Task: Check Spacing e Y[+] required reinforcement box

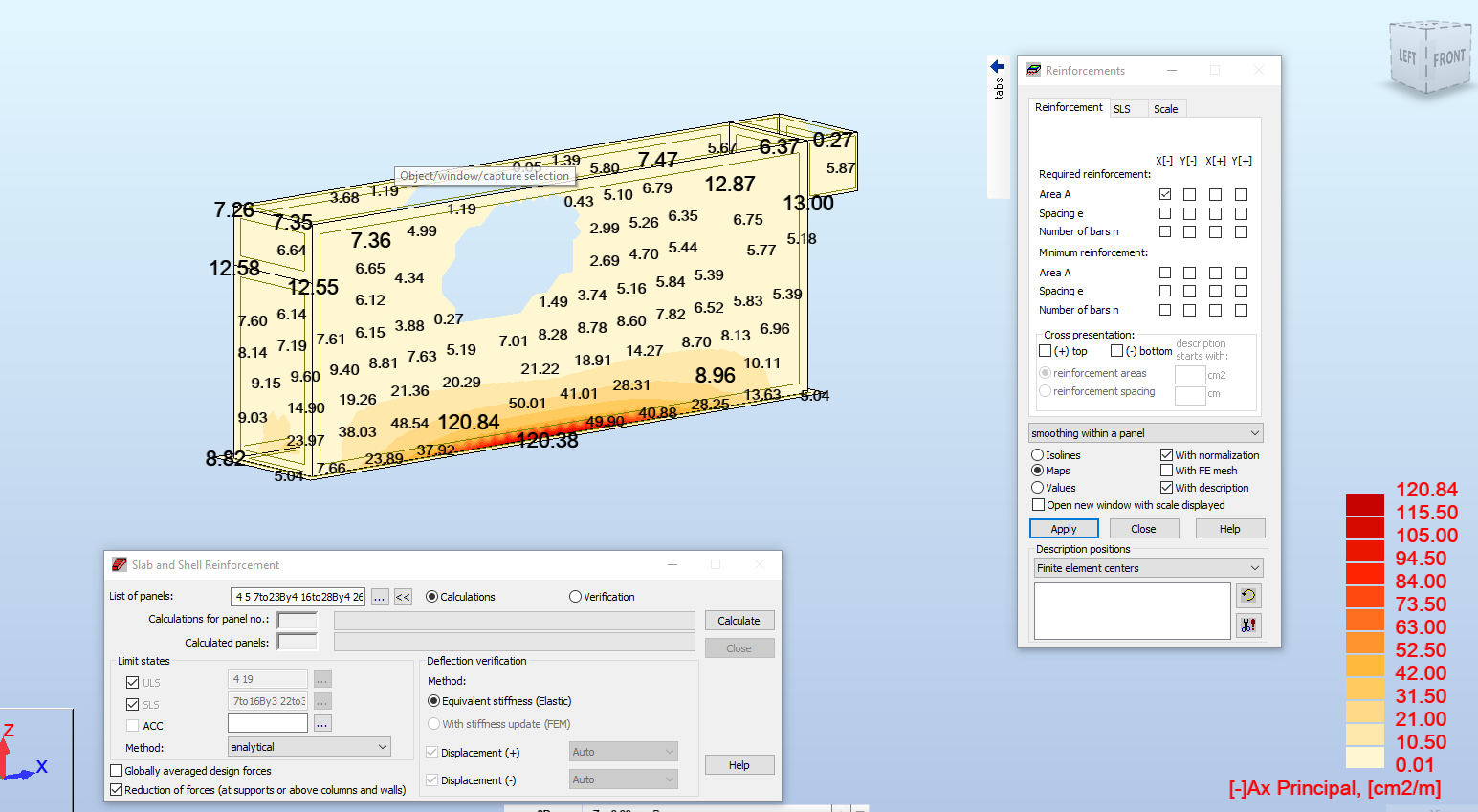Action: [x=1241, y=213]
